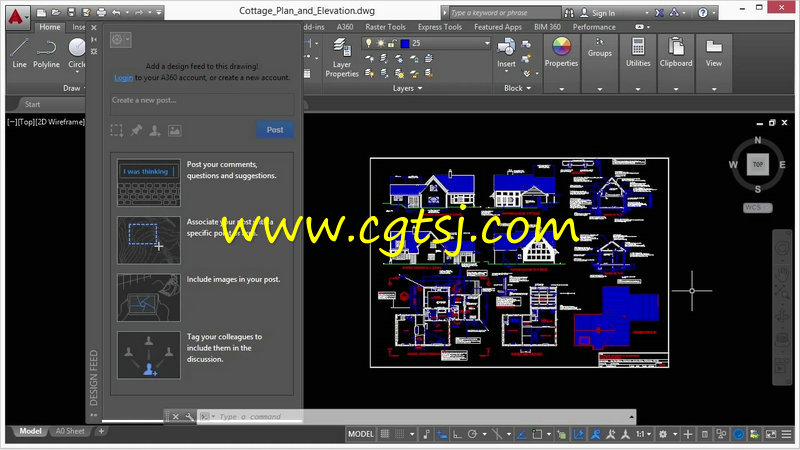Switch to the Raster Tools ribbon tab

(x=385, y=27)
